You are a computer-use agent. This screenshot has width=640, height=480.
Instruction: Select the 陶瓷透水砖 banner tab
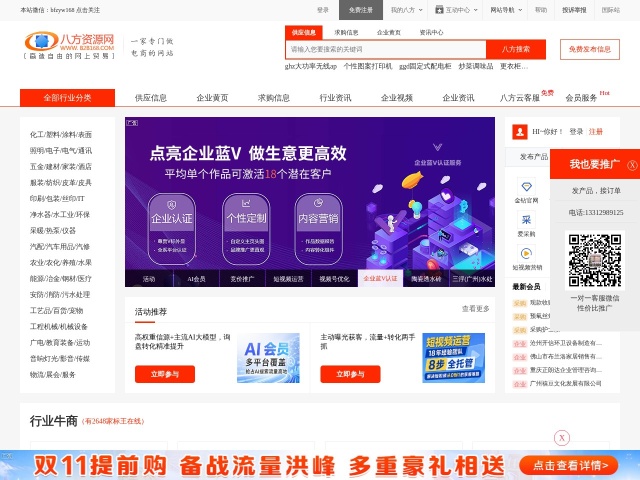(x=426, y=279)
